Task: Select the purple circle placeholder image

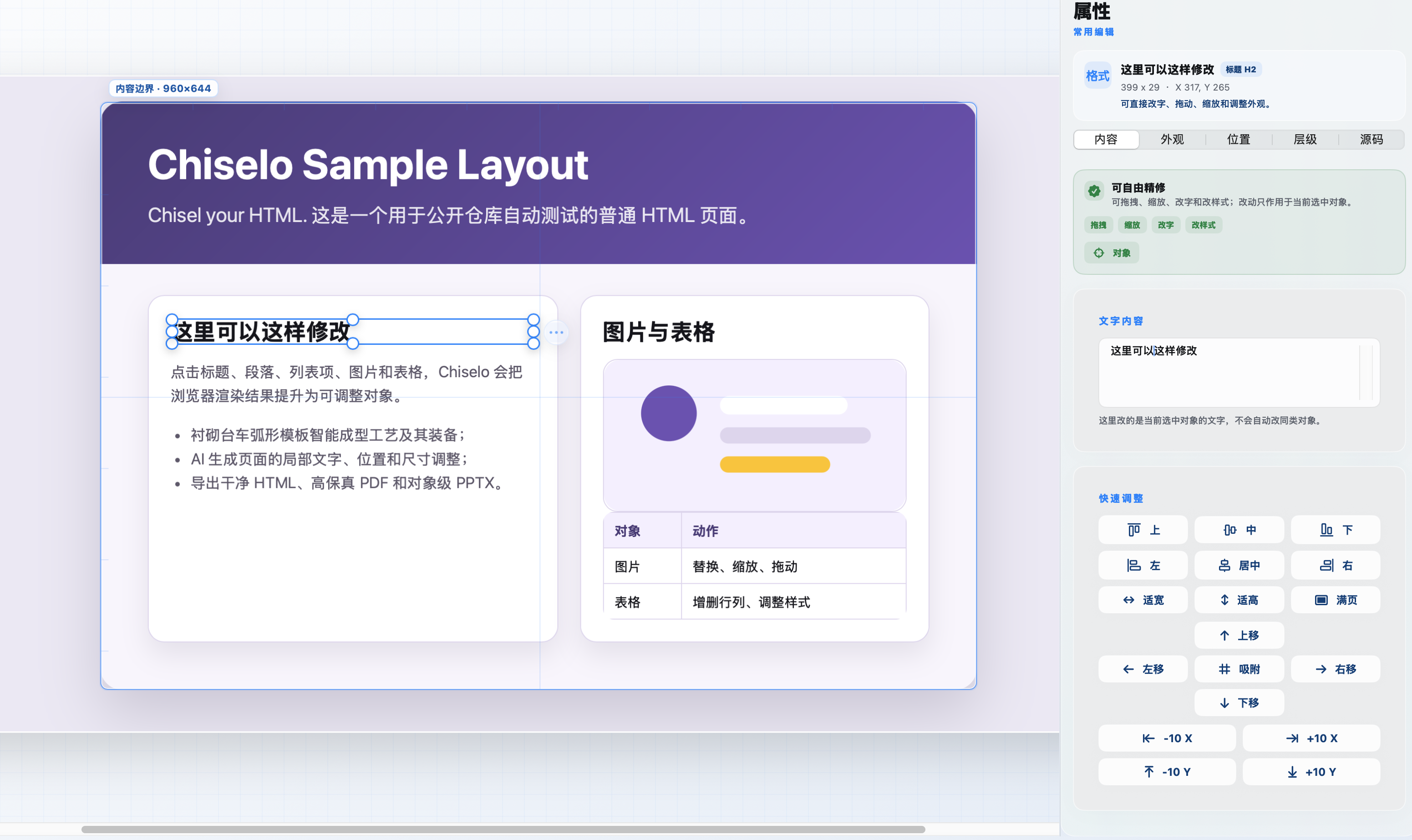Action: tap(669, 413)
